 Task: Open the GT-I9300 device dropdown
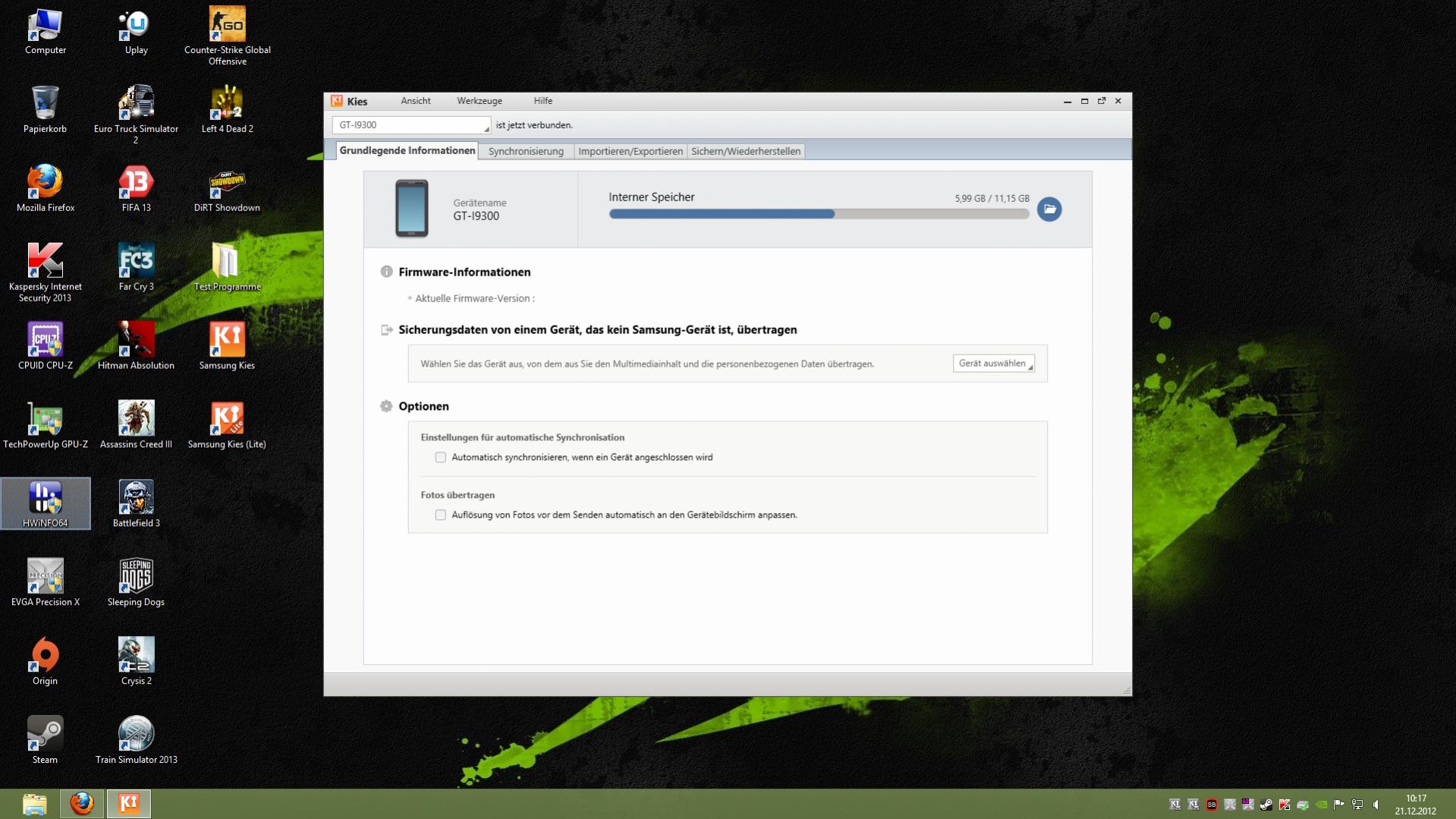411,125
